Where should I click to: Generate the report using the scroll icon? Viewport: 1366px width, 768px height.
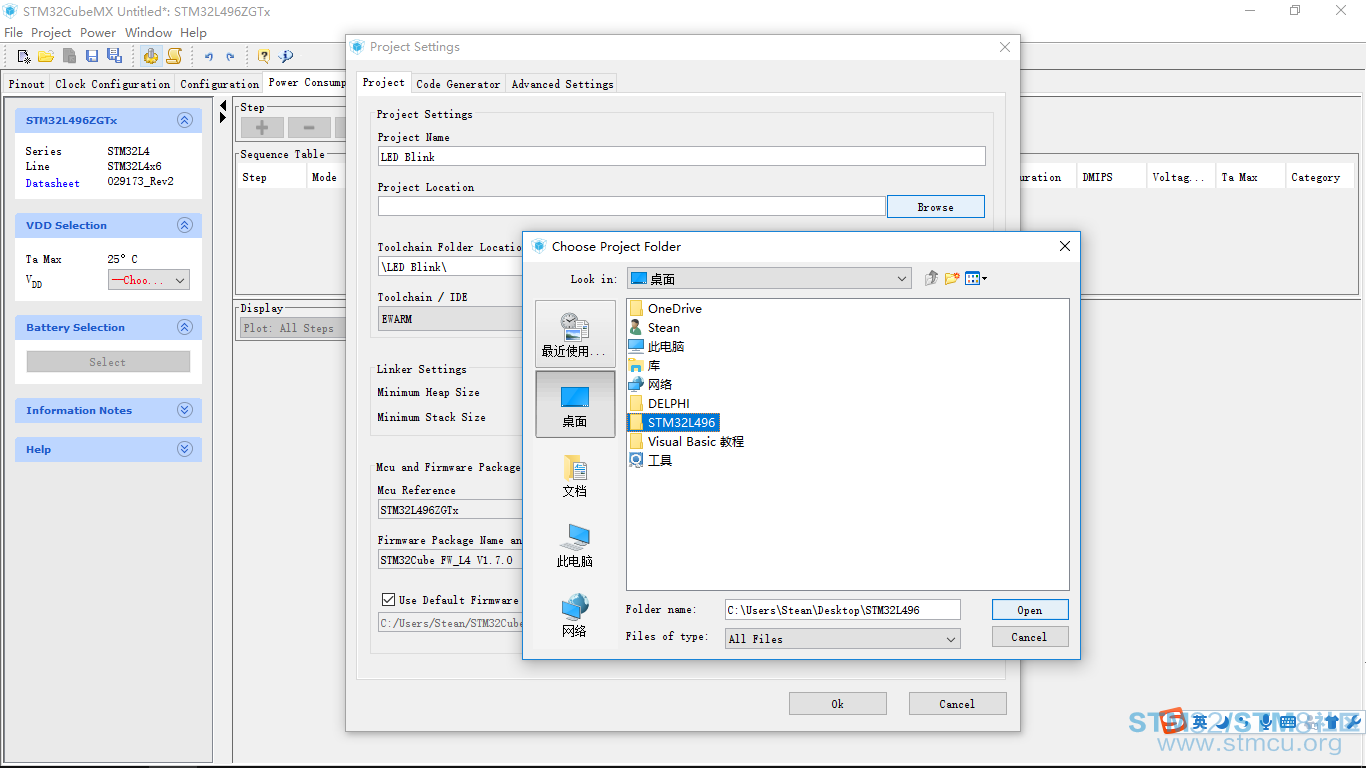[x=174, y=56]
